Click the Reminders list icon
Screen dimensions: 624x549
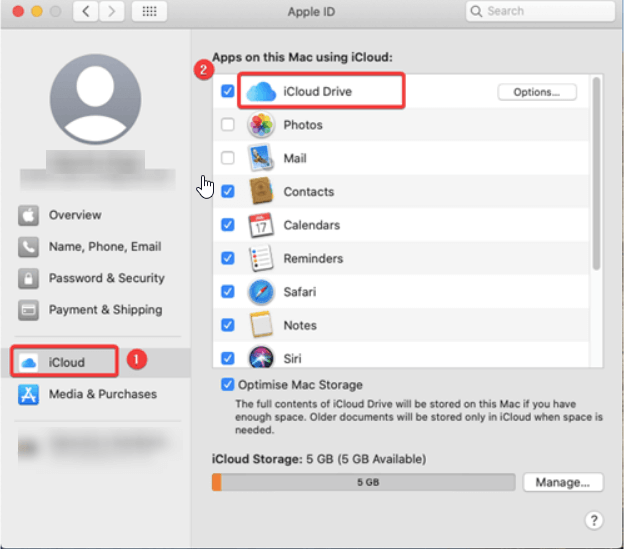tap(261, 258)
